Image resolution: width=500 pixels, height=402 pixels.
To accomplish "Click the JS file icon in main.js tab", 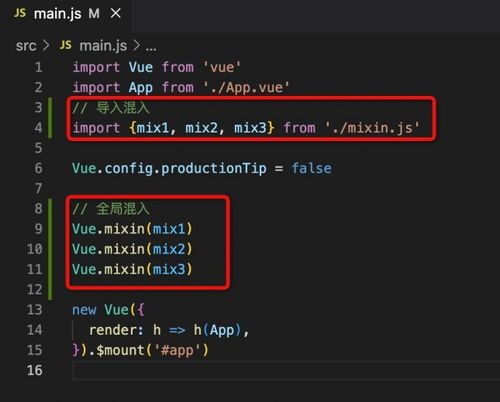I will pos(20,13).
